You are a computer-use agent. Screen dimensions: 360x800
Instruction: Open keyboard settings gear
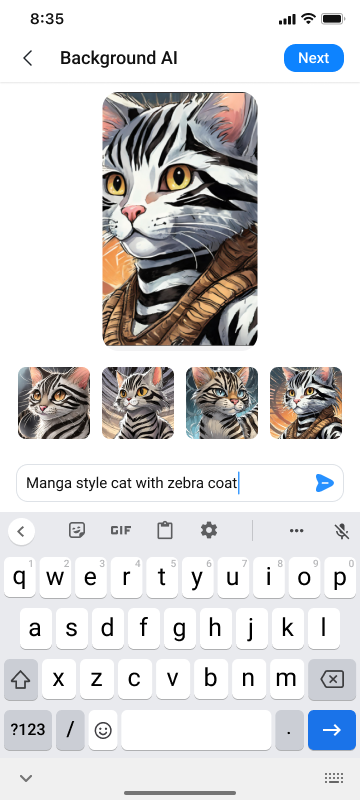tap(209, 531)
